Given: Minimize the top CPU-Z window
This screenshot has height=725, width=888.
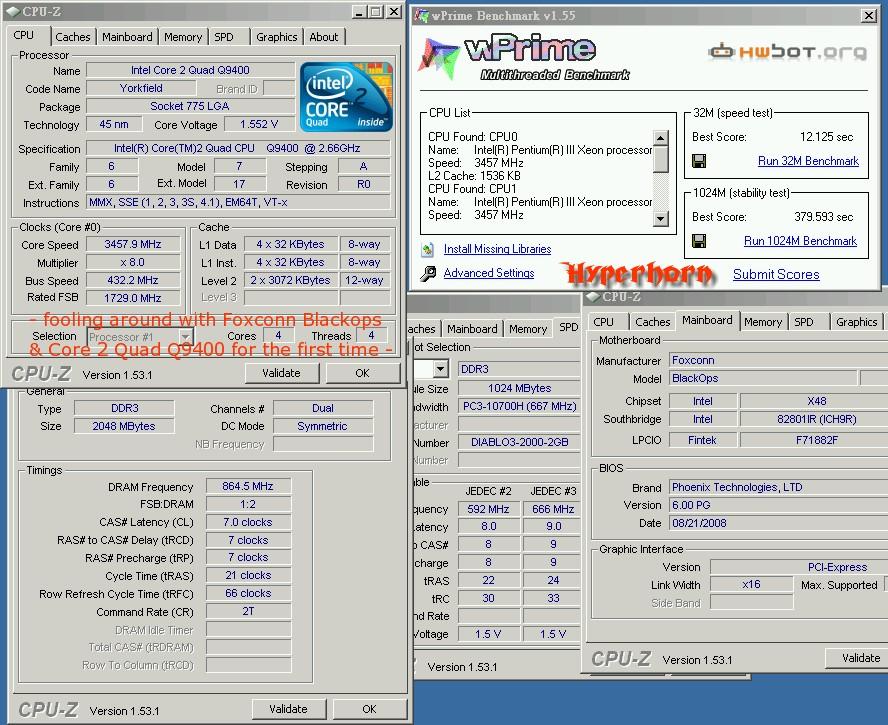Looking at the screenshot, I should [358, 12].
